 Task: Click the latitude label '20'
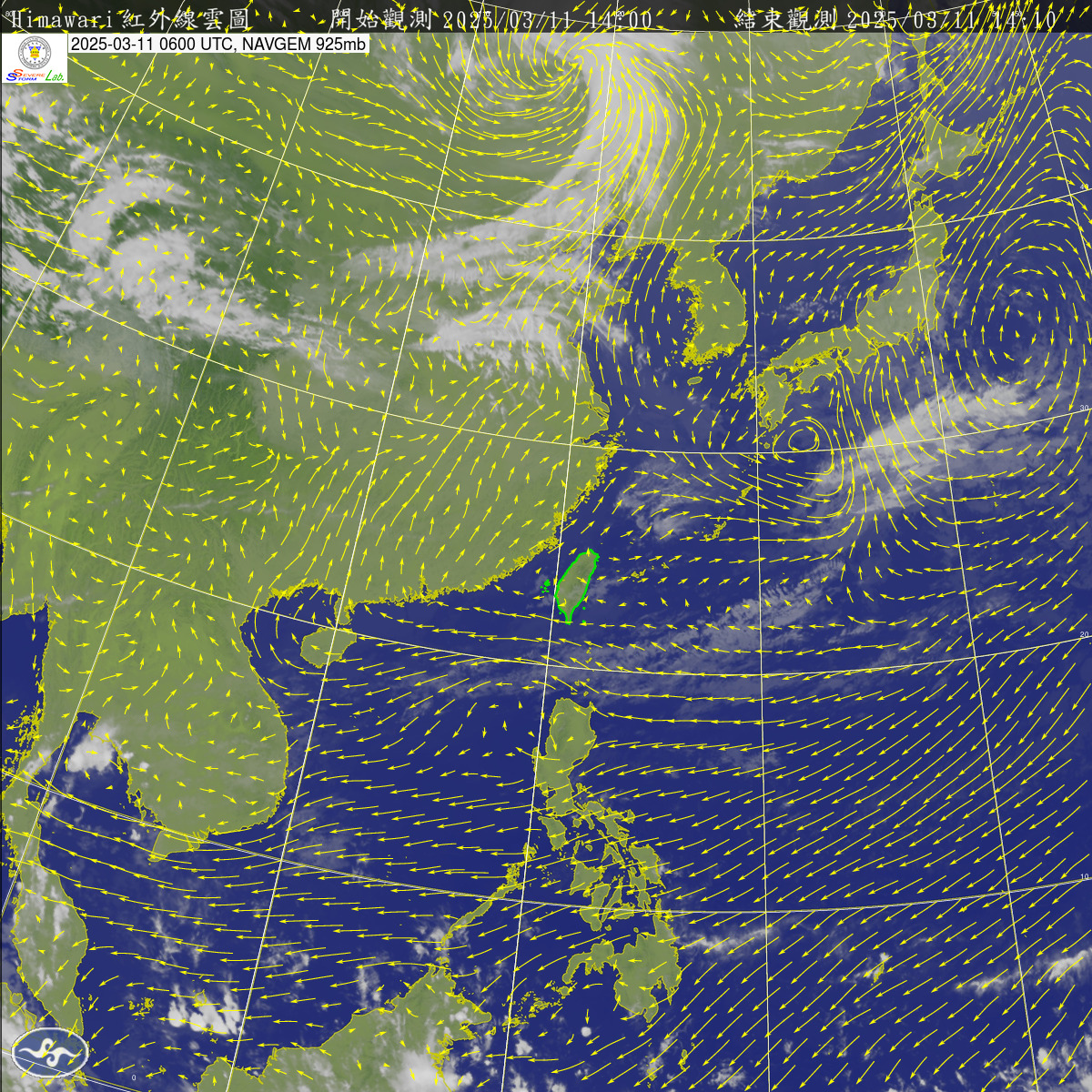(1084, 634)
